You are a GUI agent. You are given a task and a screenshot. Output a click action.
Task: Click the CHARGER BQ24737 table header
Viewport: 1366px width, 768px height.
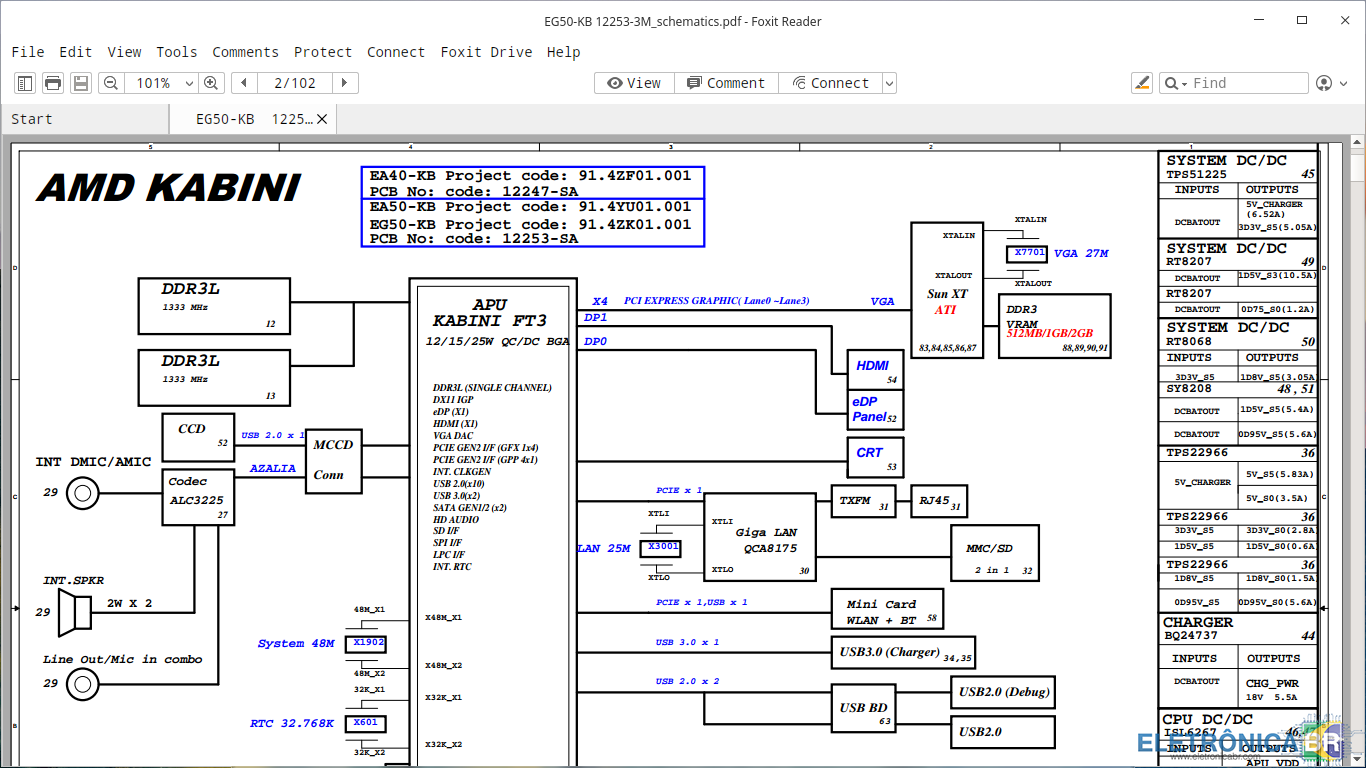point(1238,628)
